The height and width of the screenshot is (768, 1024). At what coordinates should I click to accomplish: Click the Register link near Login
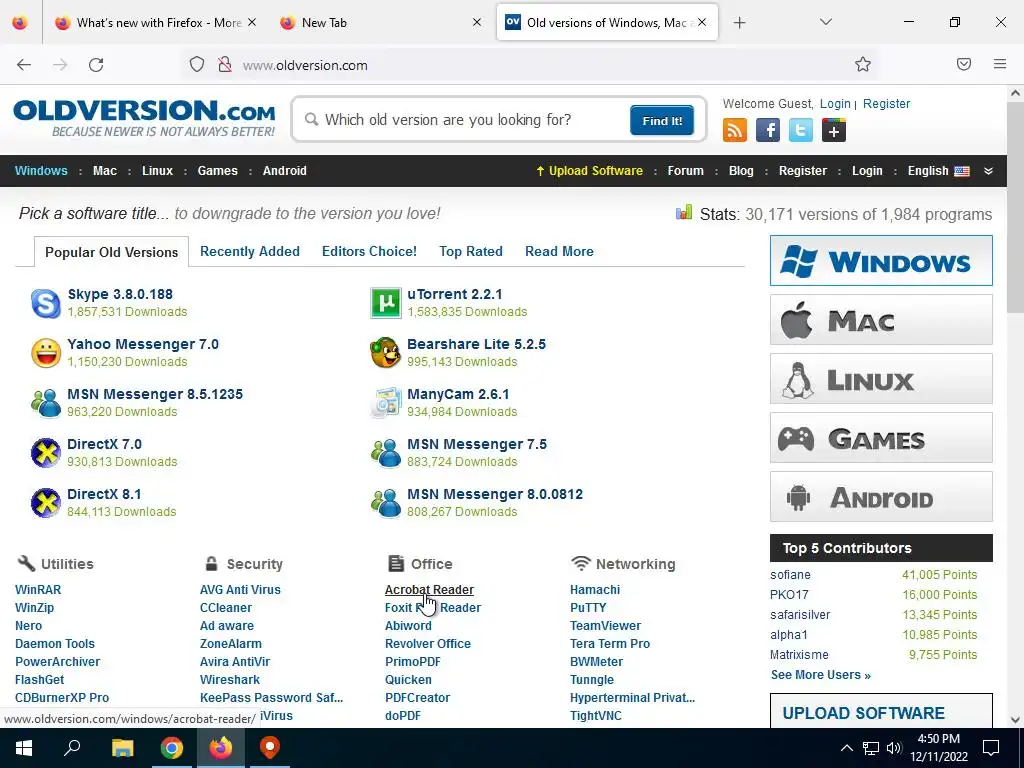tap(886, 104)
